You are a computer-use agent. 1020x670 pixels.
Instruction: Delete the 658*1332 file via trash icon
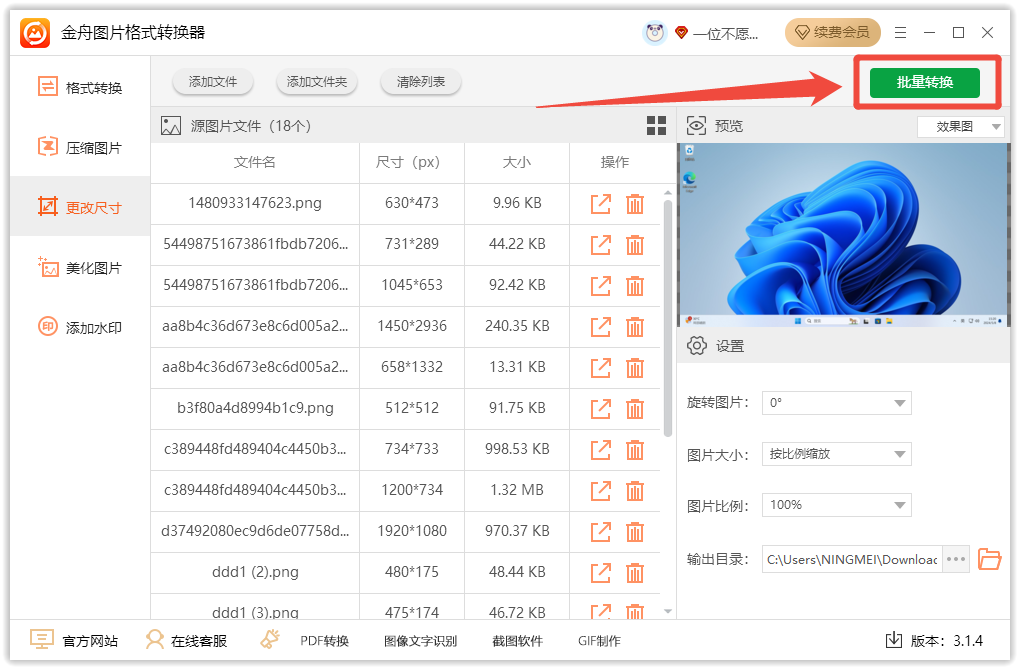pyautogui.click(x=635, y=368)
